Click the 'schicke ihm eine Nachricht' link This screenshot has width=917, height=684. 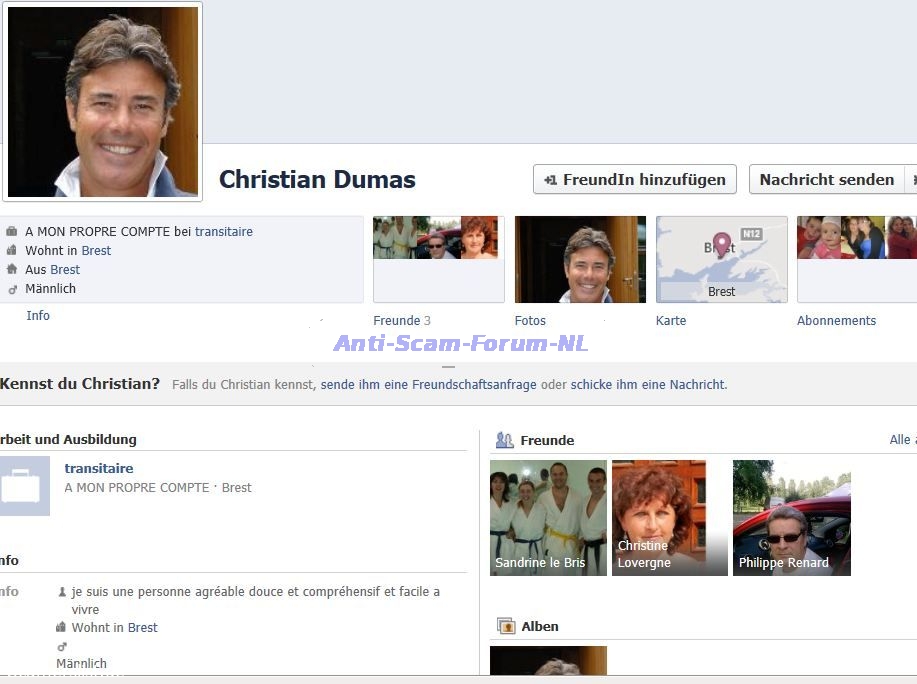(x=648, y=385)
